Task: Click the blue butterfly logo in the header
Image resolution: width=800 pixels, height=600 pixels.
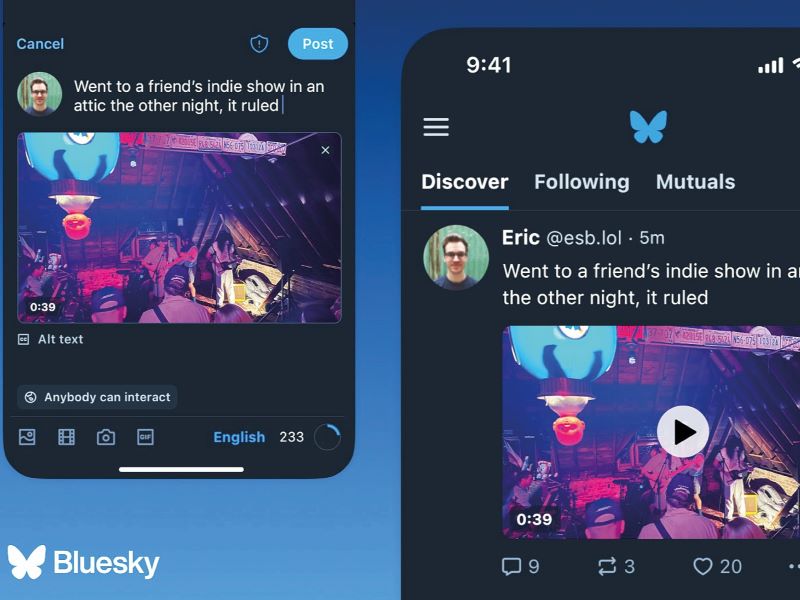Action: pos(648,127)
